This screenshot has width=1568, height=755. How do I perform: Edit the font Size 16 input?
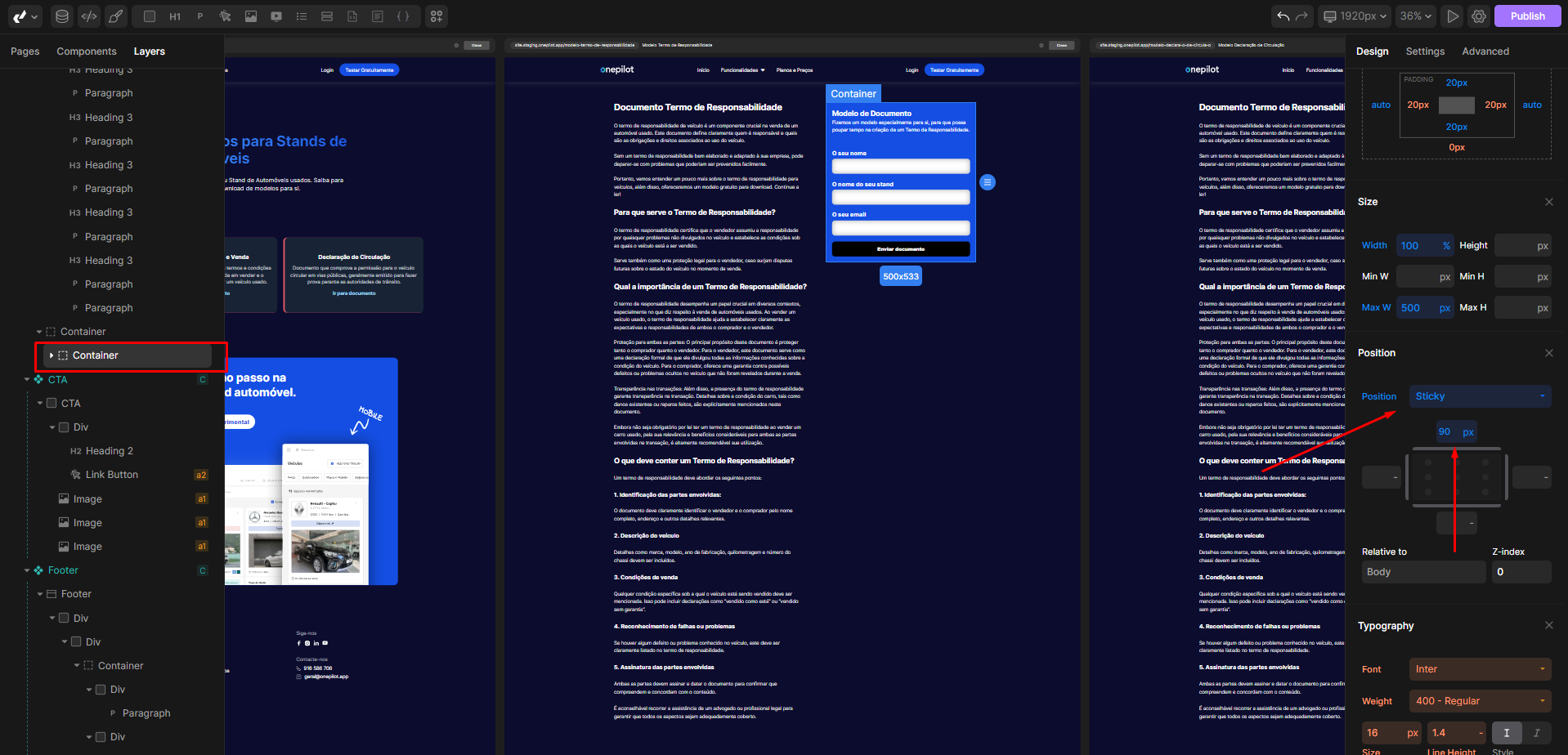point(1391,733)
